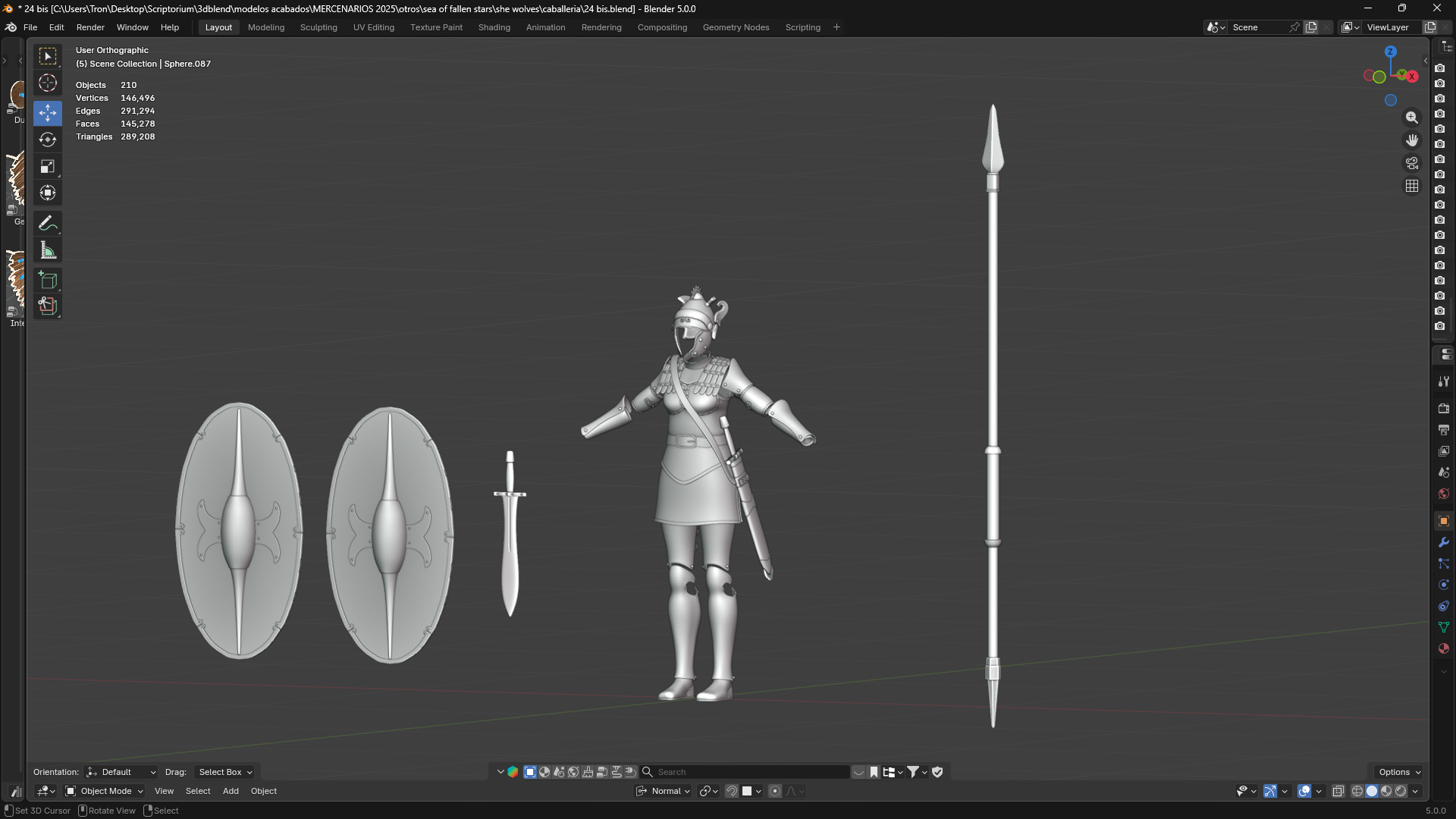Toggle X-Ray mode
This screenshot has height=819, width=1456.
[1338, 791]
